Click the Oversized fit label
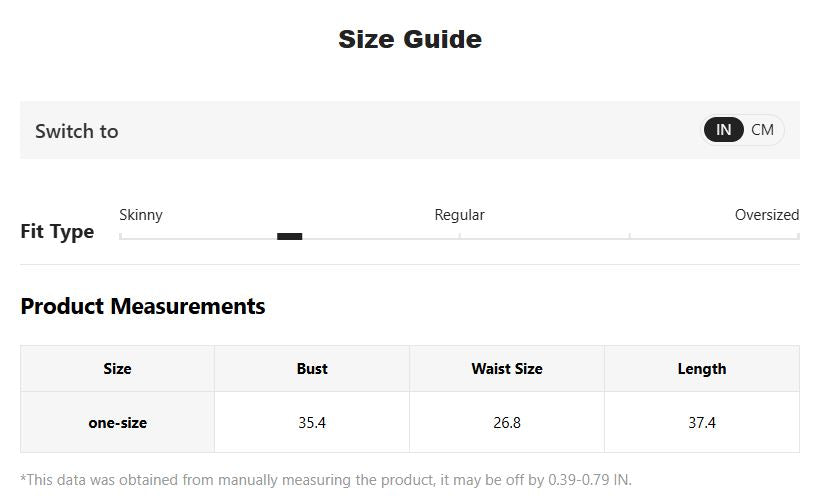 (x=767, y=215)
